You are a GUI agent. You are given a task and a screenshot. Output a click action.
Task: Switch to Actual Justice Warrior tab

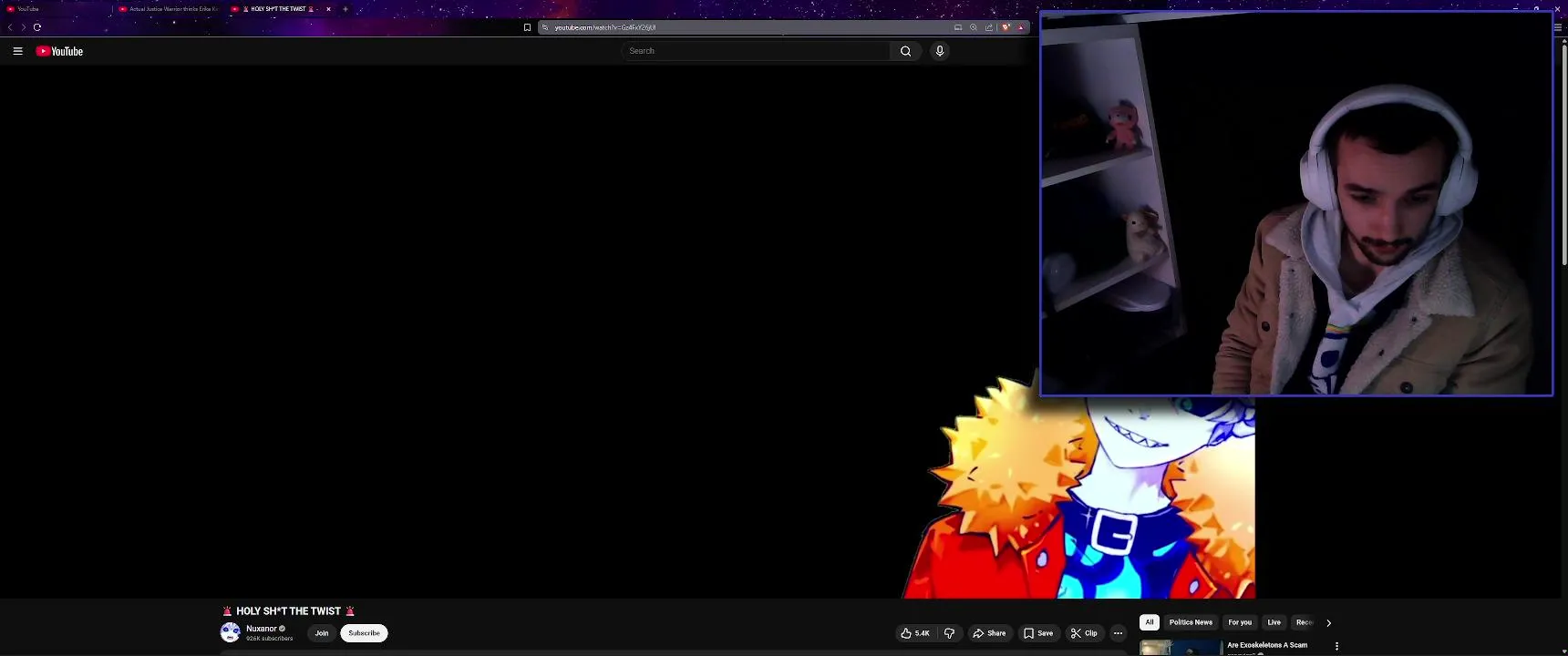point(169,9)
